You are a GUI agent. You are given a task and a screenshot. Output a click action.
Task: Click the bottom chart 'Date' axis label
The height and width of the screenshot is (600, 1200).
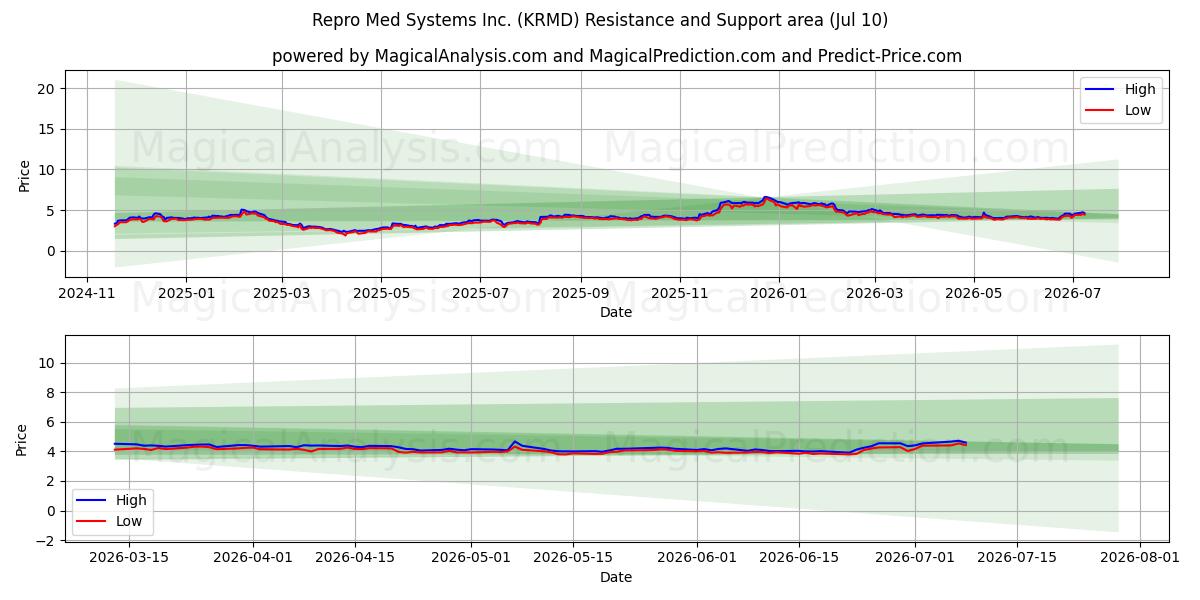pyautogui.click(x=616, y=576)
